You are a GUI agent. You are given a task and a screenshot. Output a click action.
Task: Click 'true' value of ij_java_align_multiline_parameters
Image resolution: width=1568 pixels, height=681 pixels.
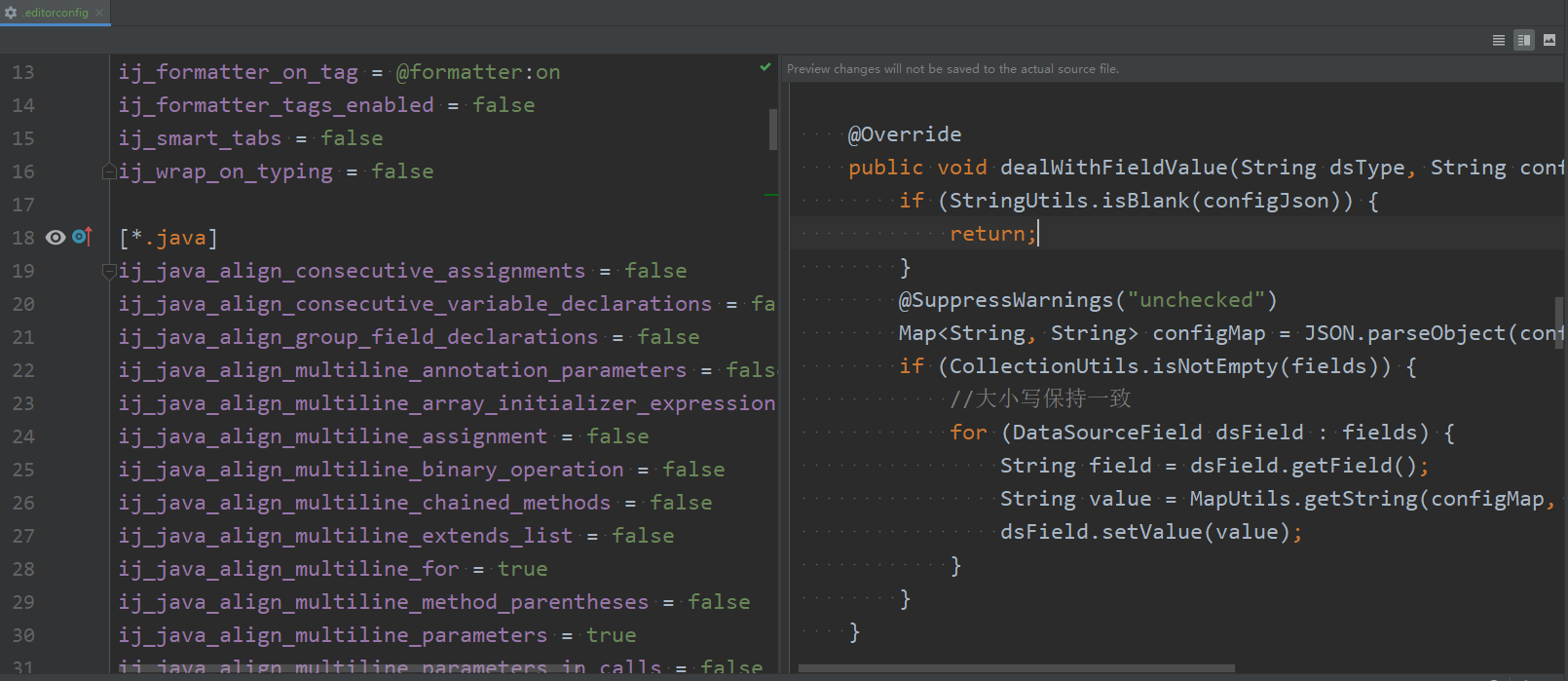[x=612, y=635]
